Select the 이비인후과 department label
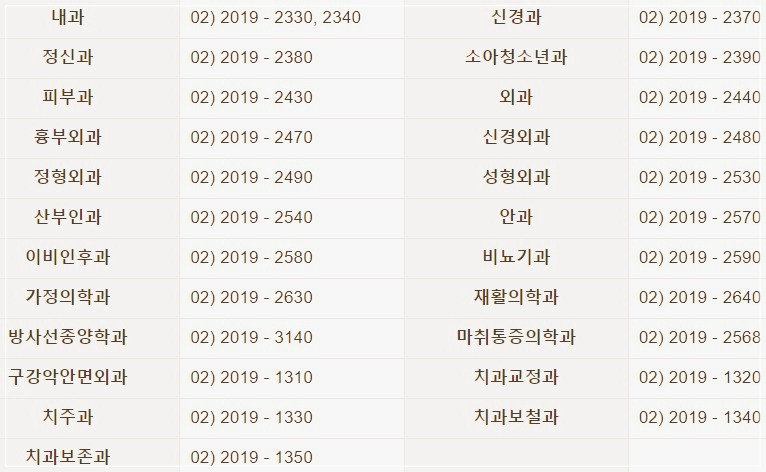 (x=67, y=257)
